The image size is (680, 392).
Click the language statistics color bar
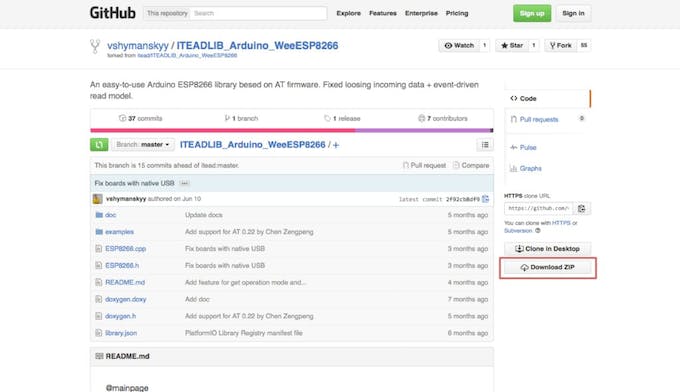(291, 130)
